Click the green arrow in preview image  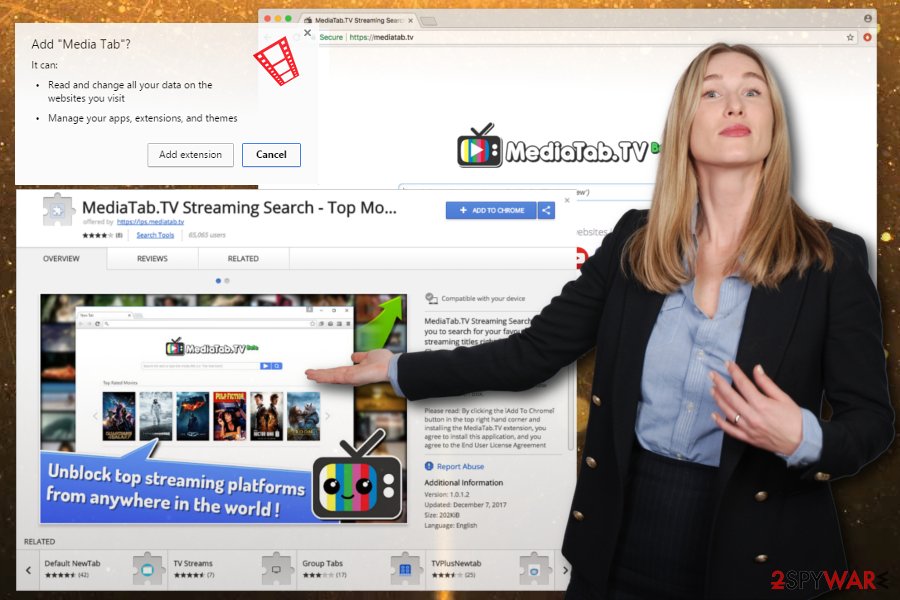pyautogui.click(x=380, y=323)
